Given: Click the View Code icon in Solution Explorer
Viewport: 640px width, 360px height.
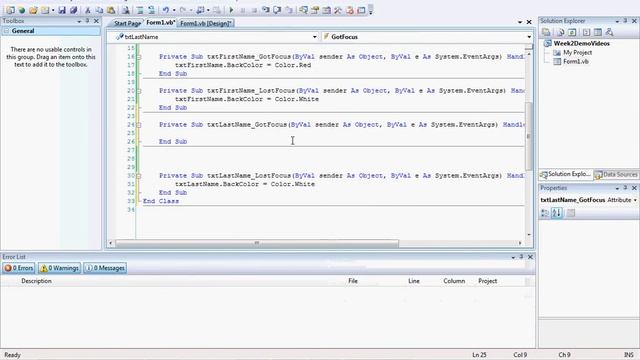Looking at the screenshot, I should pyautogui.click(x=587, y=32).
